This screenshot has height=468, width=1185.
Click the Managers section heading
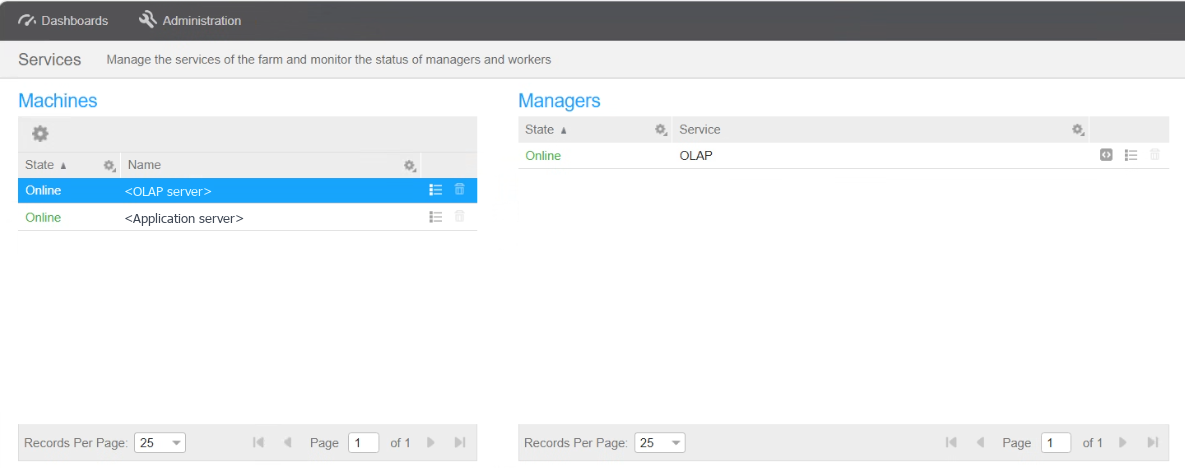click(559, 101)
